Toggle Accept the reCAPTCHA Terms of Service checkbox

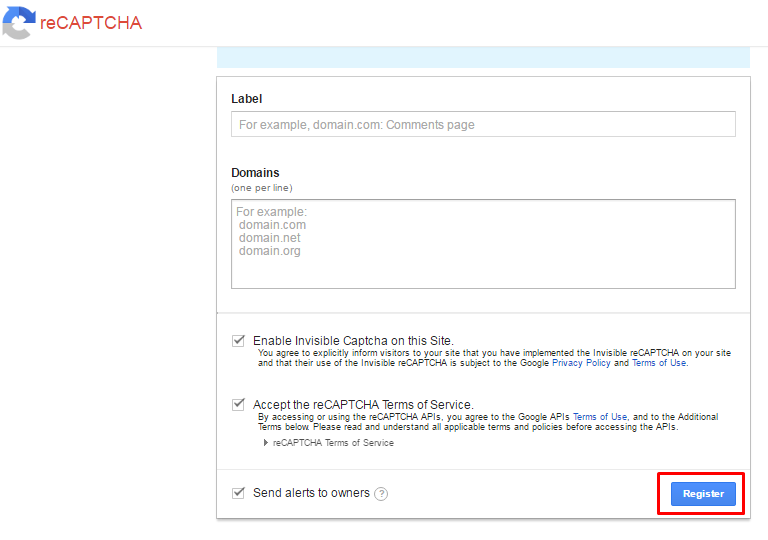click(239, 405)
